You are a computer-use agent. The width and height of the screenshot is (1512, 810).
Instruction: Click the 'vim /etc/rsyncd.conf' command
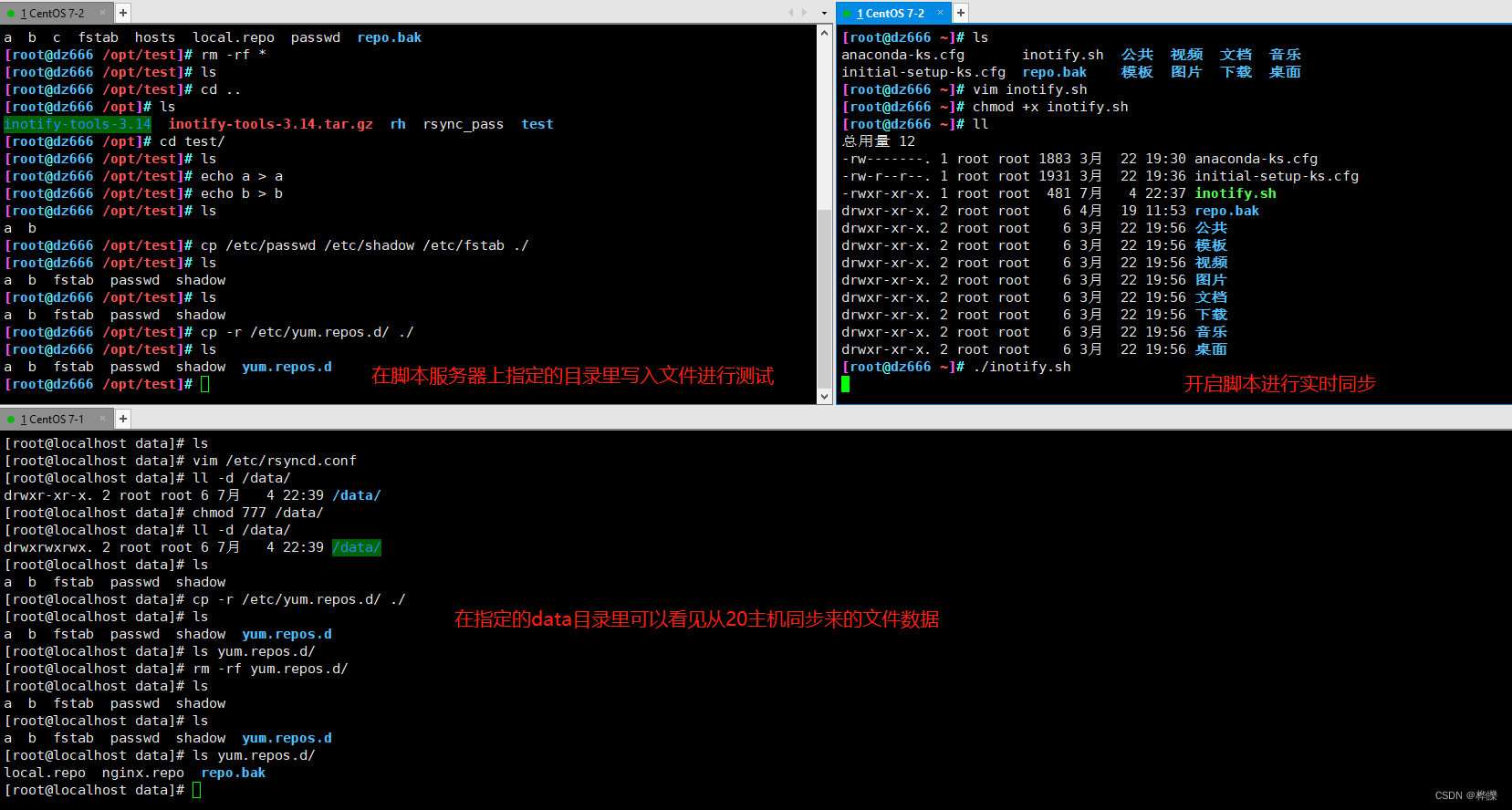(x=275, y=461)
